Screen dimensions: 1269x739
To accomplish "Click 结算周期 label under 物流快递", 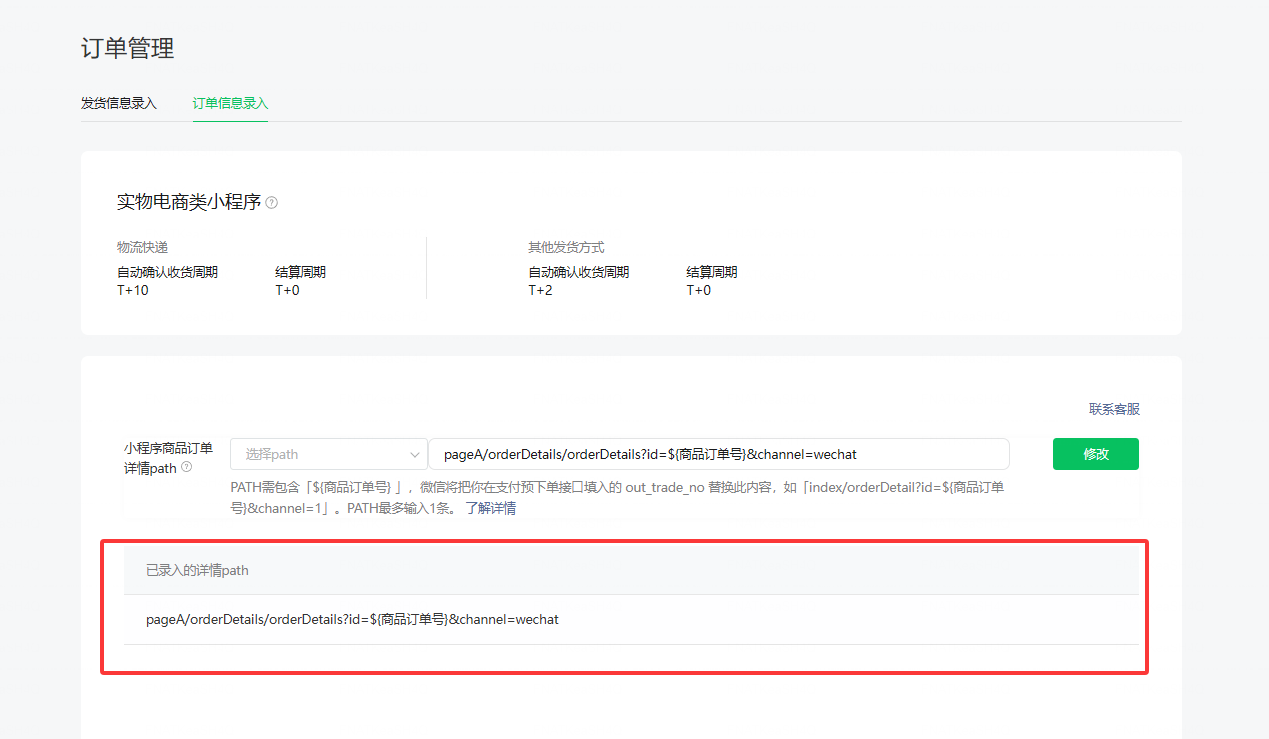I will click(x=301, y=272).
